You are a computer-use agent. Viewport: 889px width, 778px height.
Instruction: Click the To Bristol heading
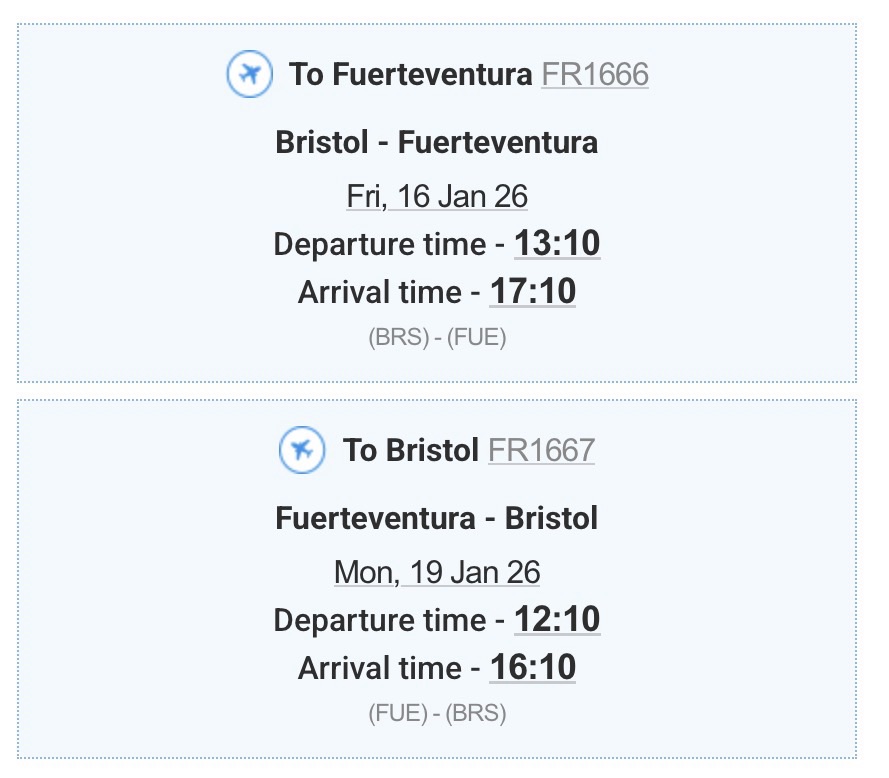click(x=411, y=450)
